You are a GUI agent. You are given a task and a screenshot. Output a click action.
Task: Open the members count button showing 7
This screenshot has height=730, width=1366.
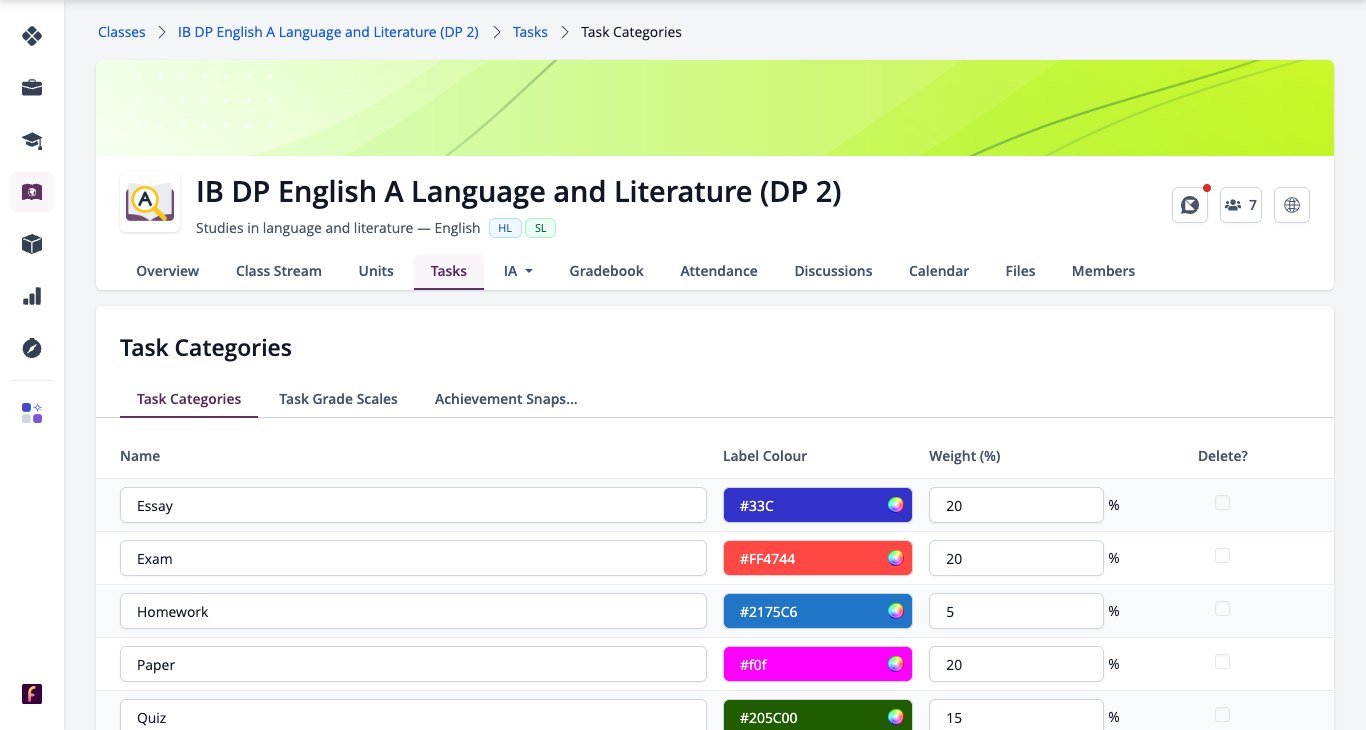click(x=1241, y=205)
